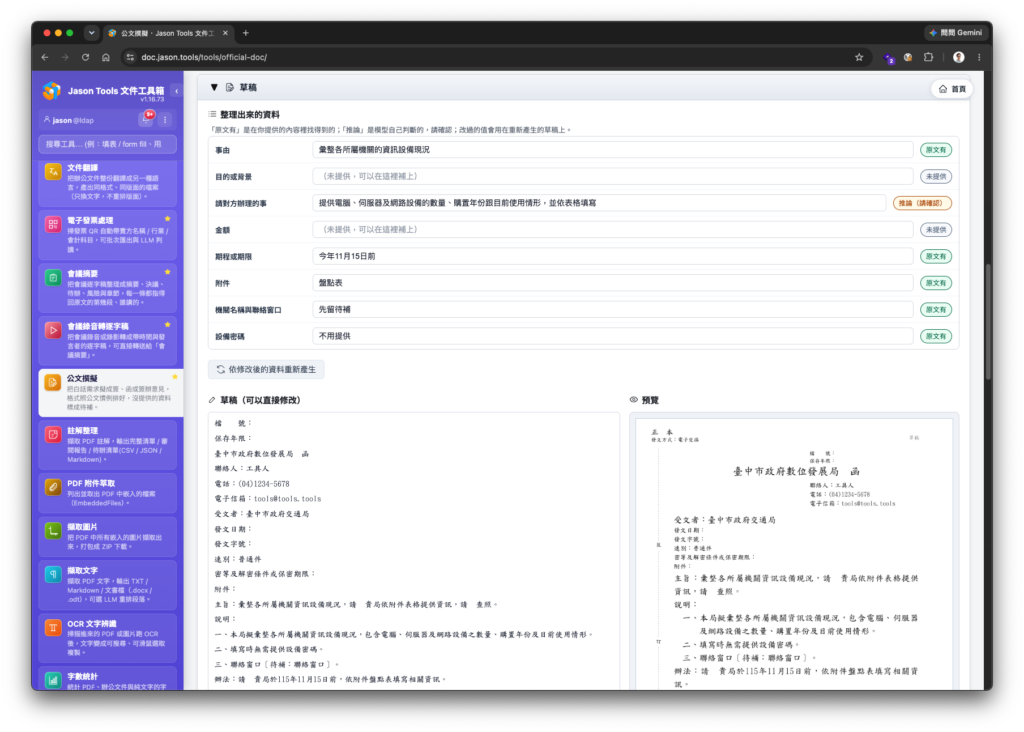Viewport: 1024px width, 732px height.
Task: Open user menu three-dot icon beside jason
Action: (x=165, y=120)
